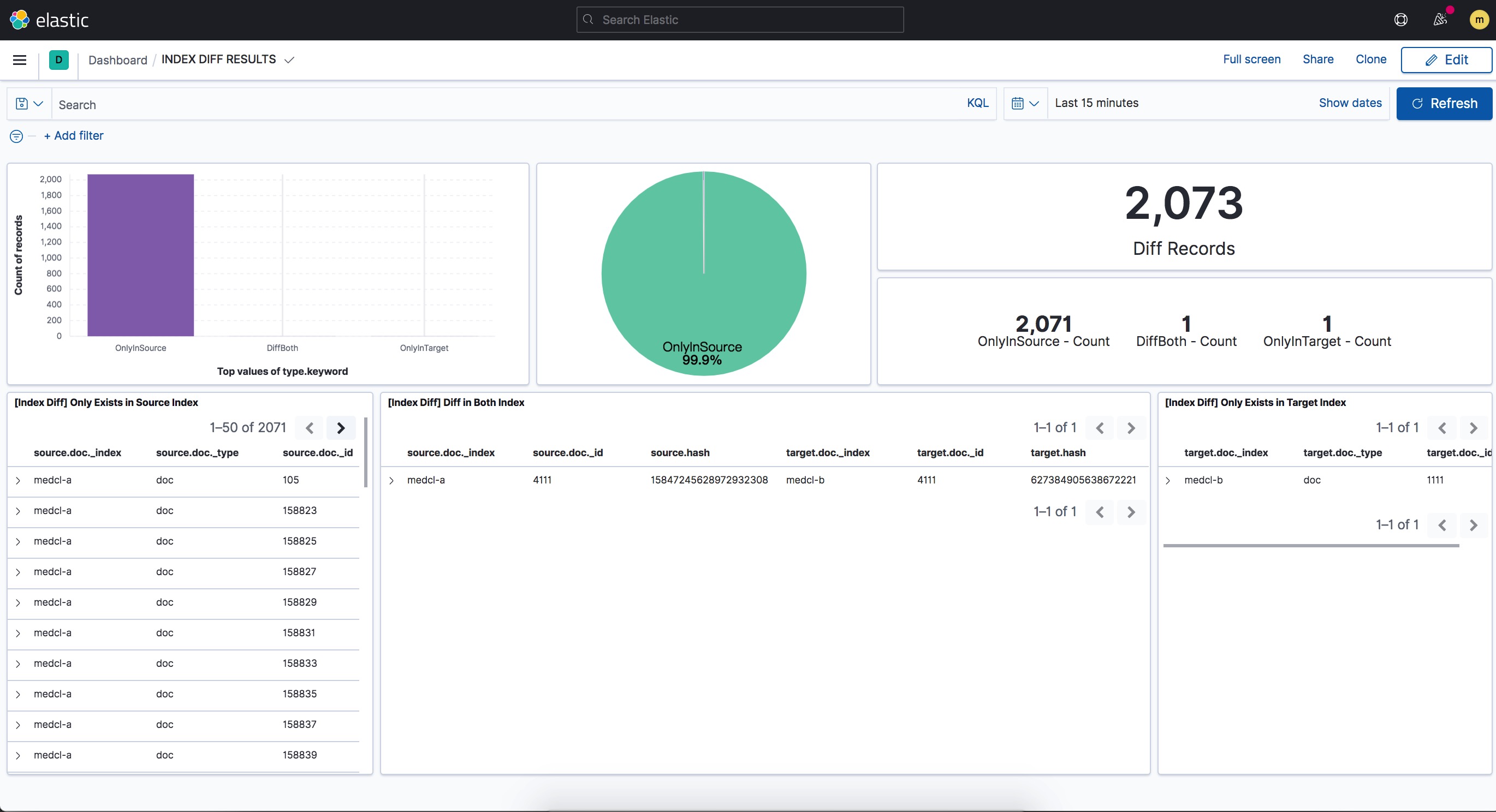Click the green D space avatar

58,60
